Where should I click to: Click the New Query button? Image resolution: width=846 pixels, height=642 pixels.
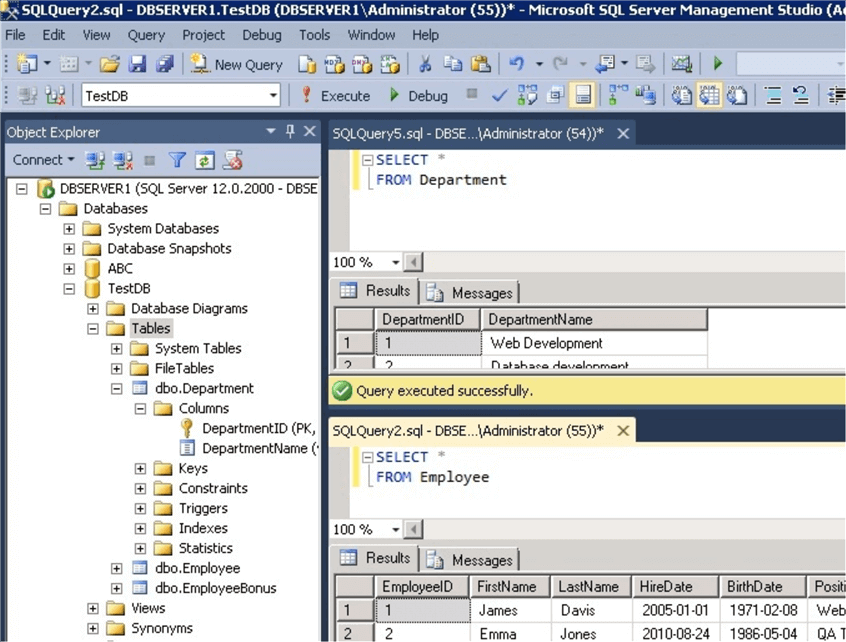[236, 64]
